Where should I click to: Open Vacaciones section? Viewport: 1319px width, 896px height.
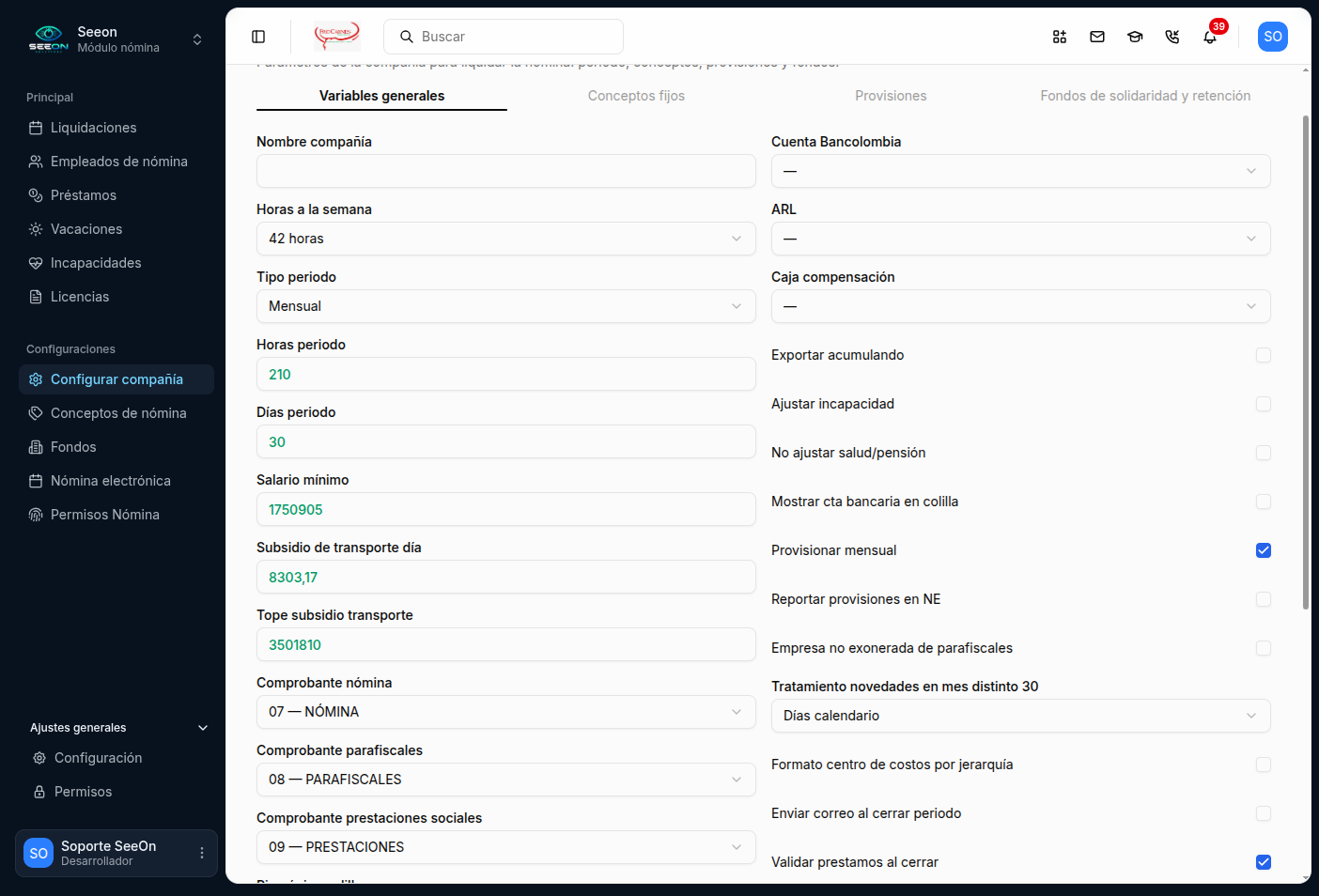click(116, 229)
